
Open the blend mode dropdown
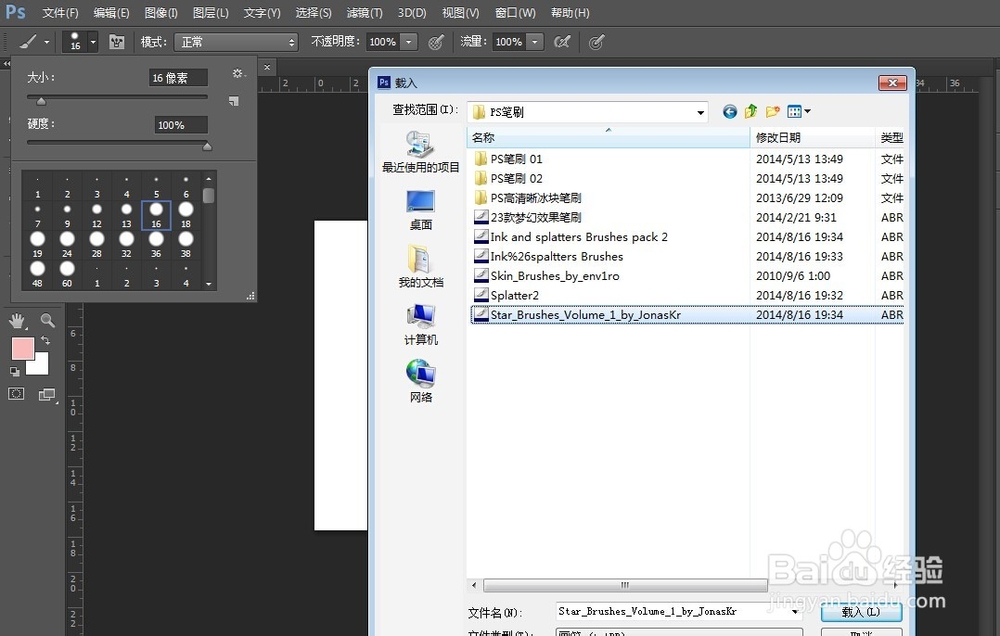pos(237,42)
